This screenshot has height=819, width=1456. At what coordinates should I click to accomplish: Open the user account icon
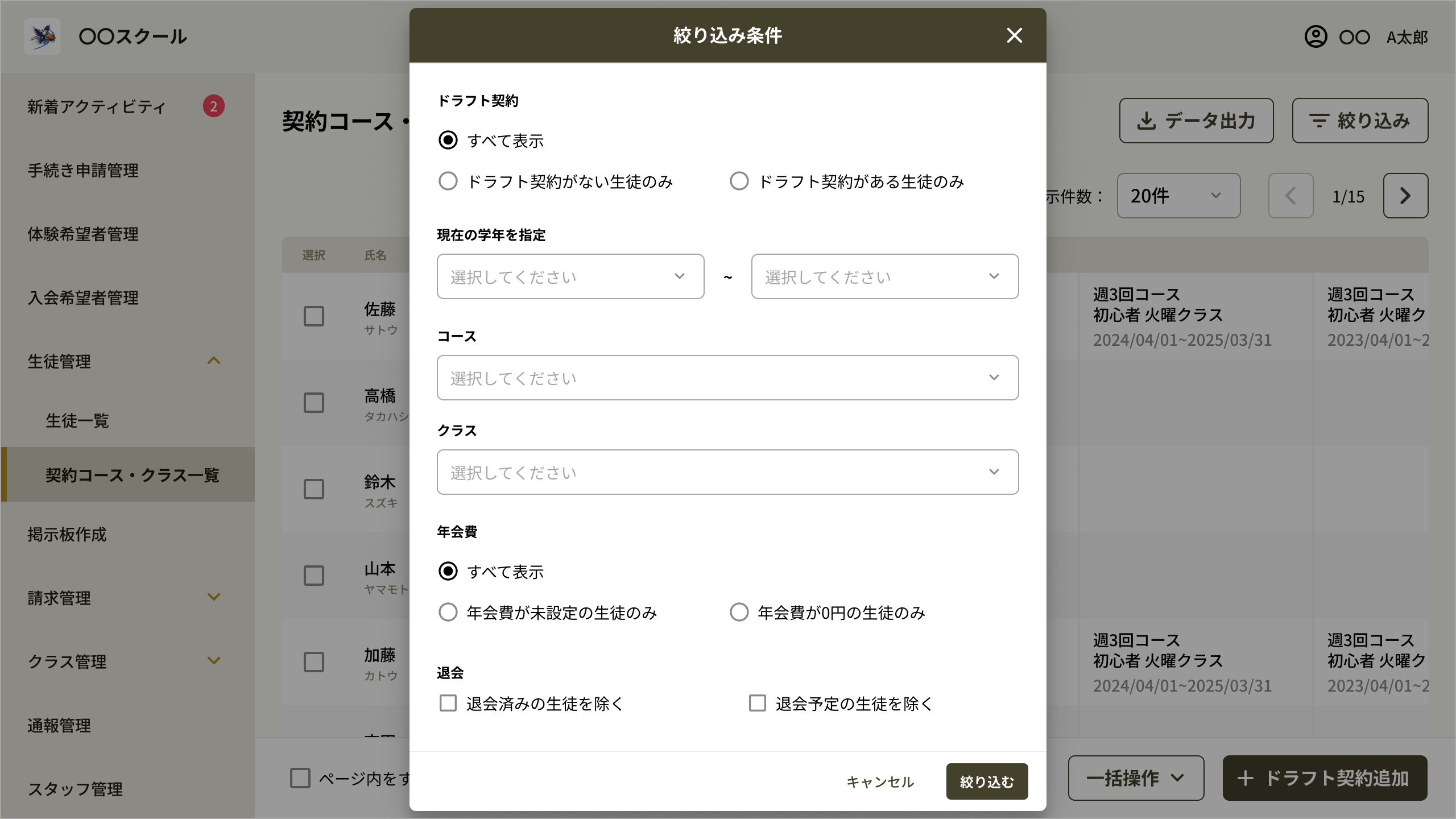click(1316, 36)
